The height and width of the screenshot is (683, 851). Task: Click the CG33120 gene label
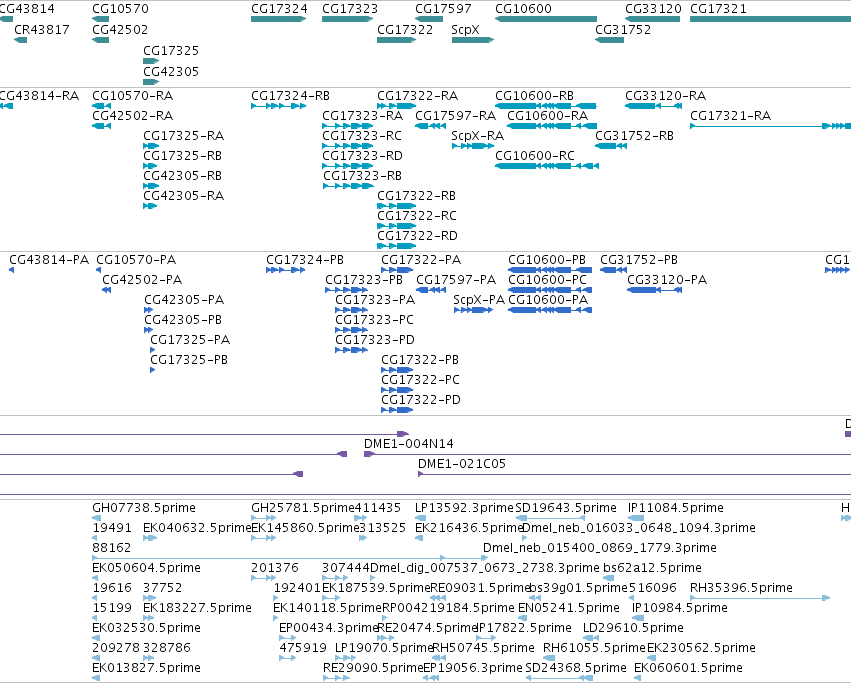pyautogui.click(x=653, y=9)
